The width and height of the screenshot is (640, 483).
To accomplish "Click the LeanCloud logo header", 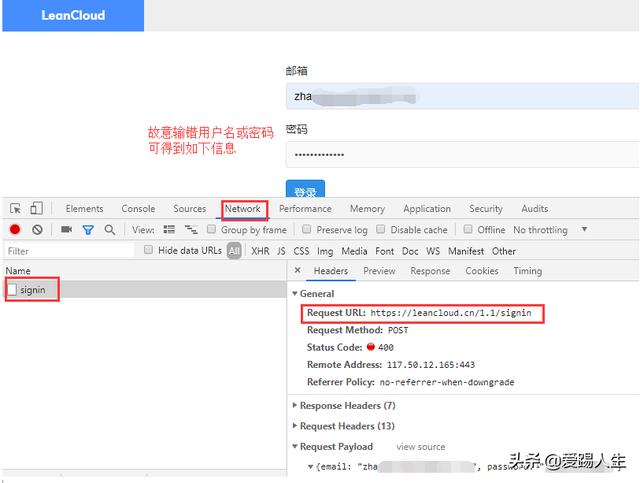I will pos(73,16).
